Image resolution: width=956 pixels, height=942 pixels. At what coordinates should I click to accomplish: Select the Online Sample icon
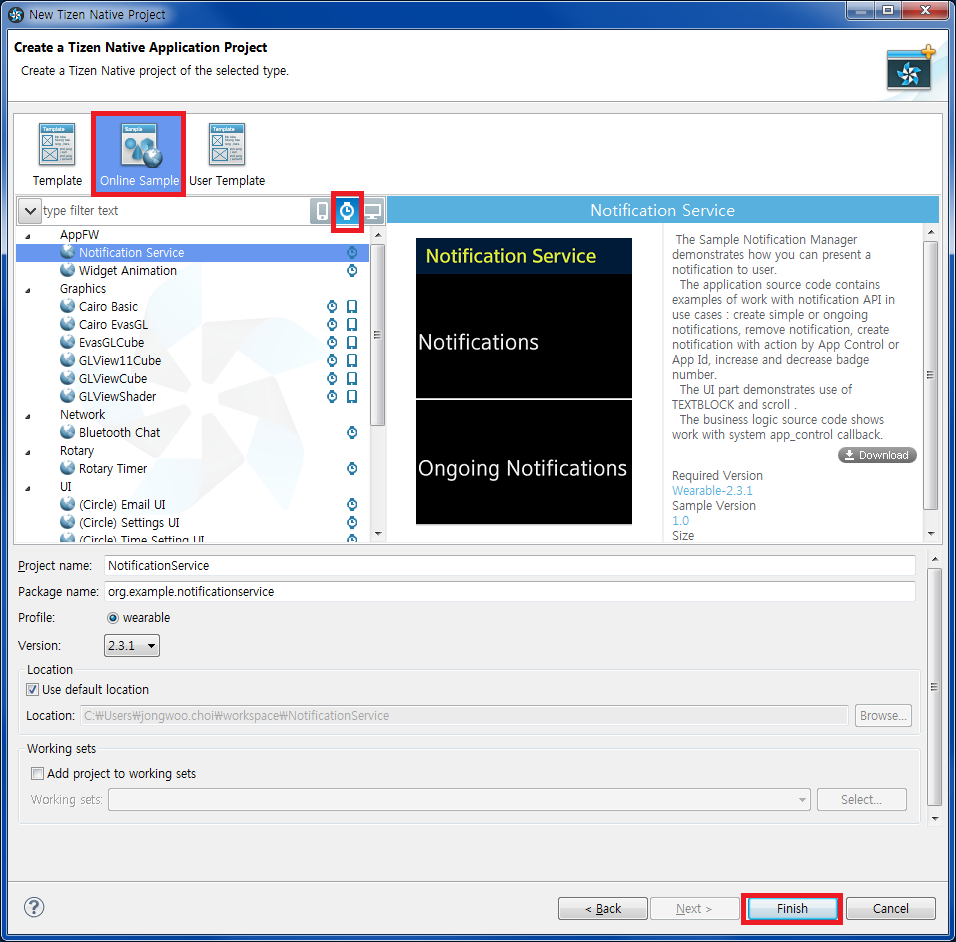(x=139, y=153)
